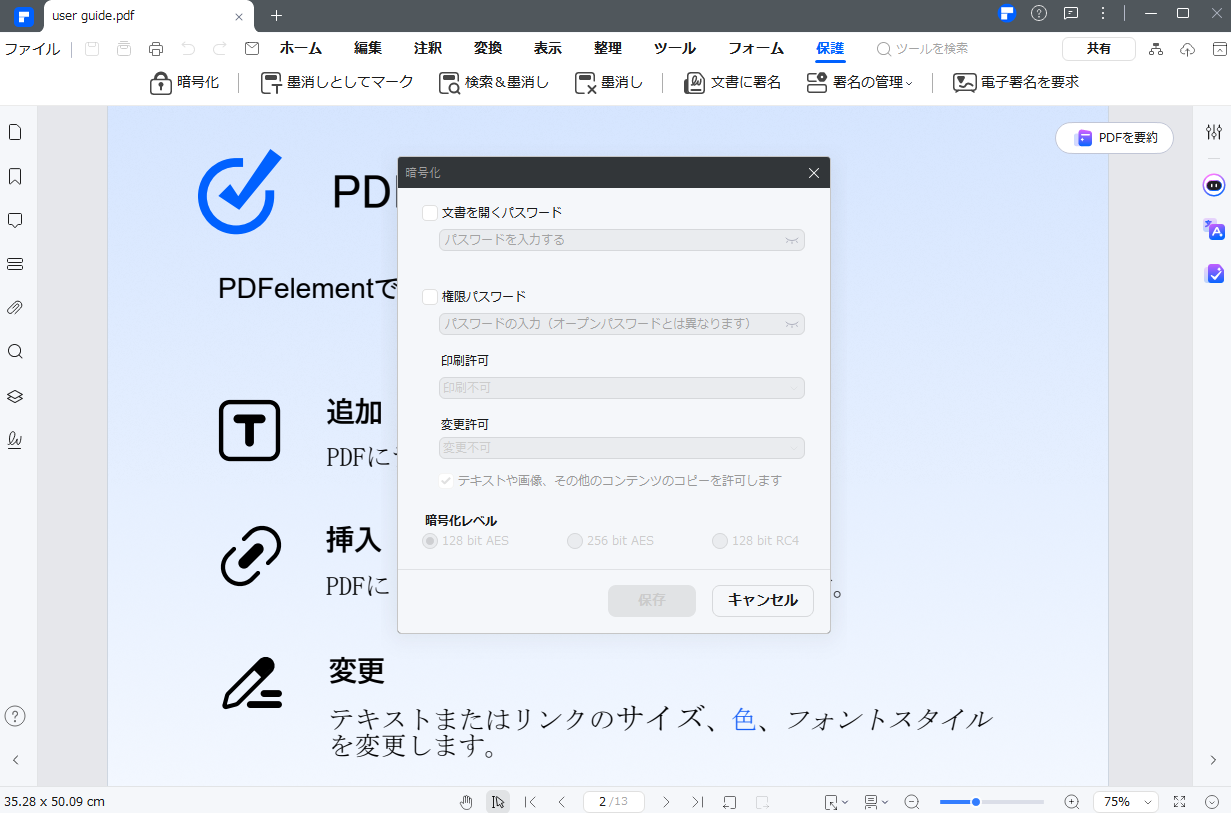Image resolution: width=1231 pixels, height=813 pixels.
Task: Click the email envelope icon
Action: [x=251, y=49]
